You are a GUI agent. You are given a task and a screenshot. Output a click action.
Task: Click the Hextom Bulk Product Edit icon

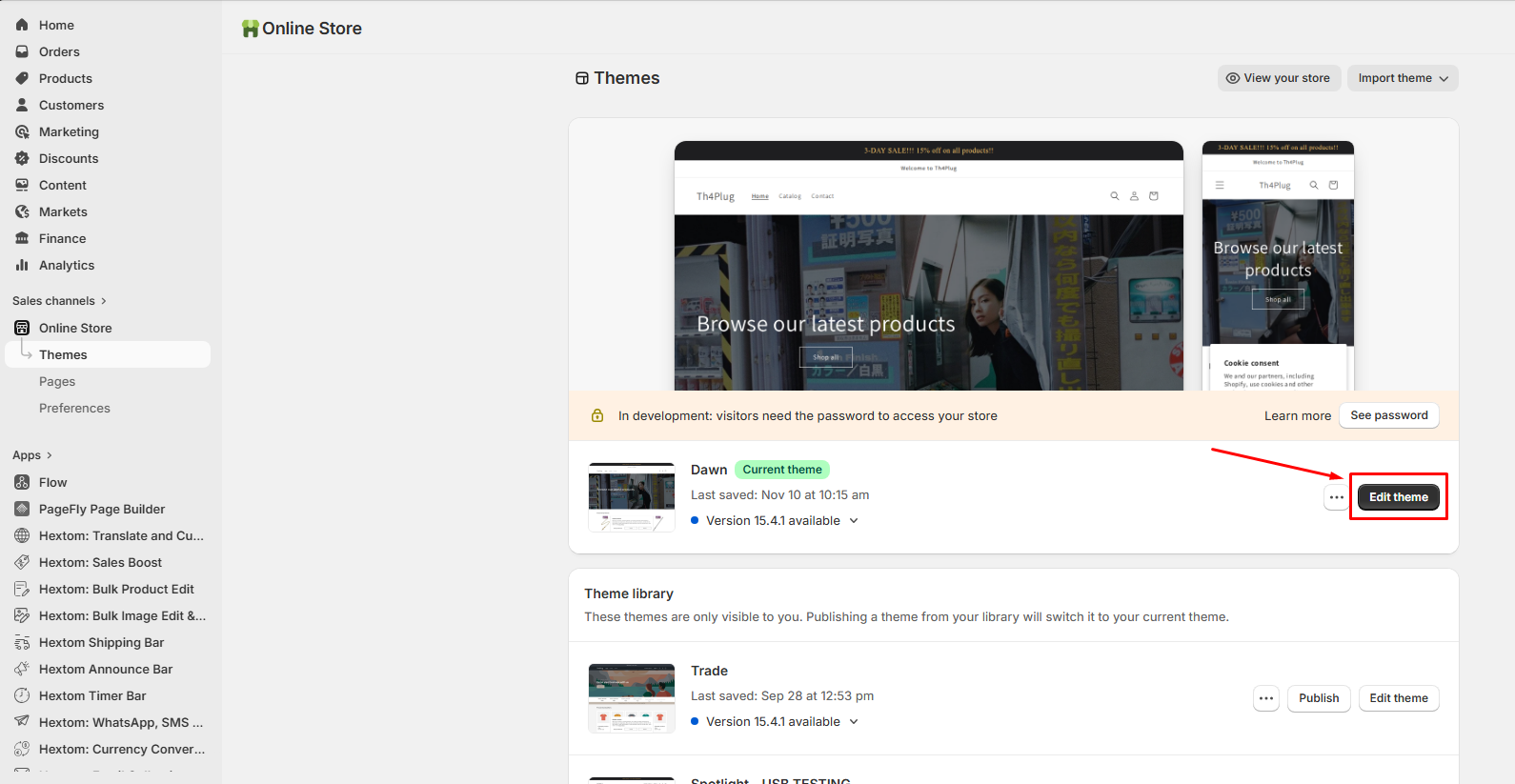point(22,589)
